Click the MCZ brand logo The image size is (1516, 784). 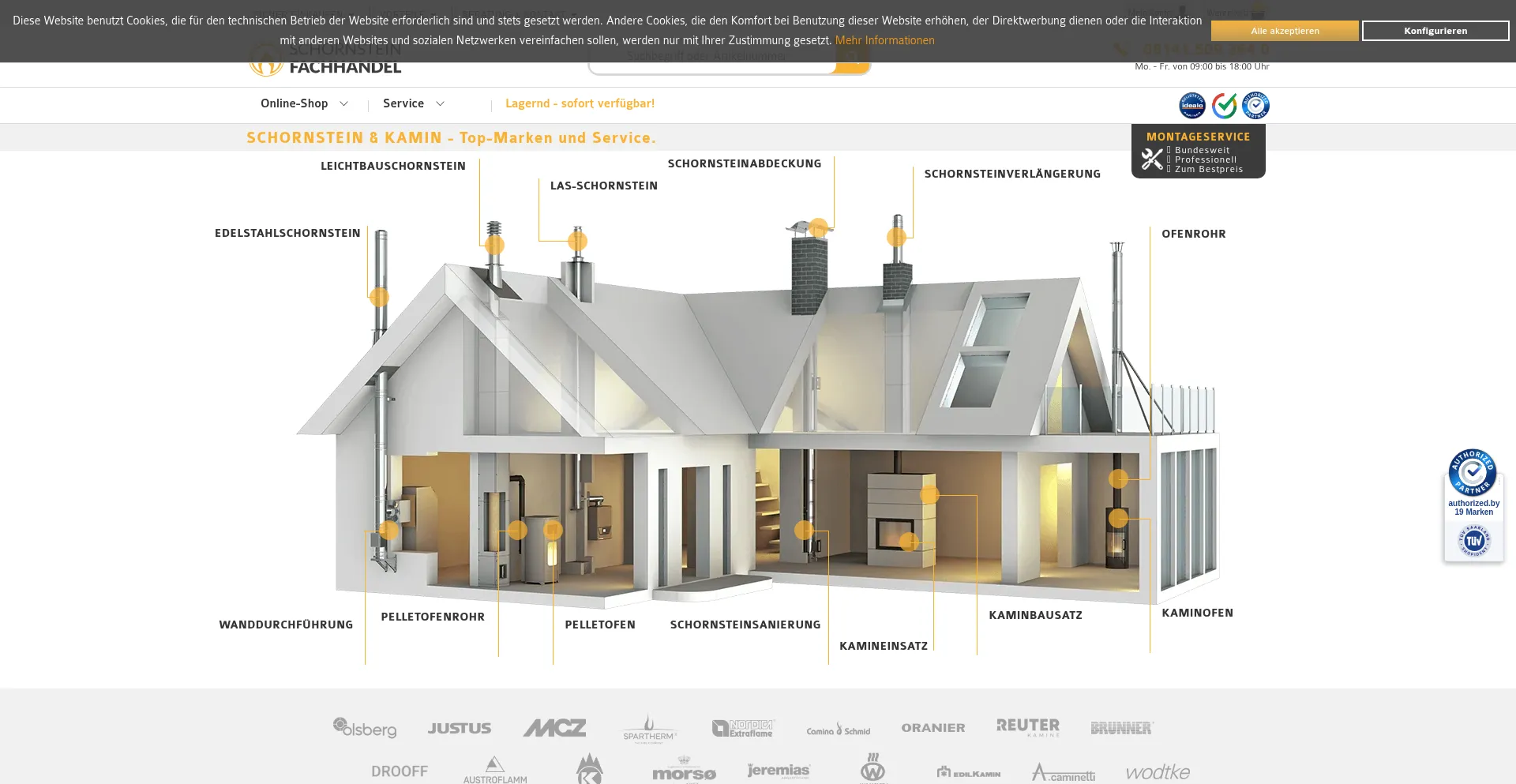pos(555,728)
